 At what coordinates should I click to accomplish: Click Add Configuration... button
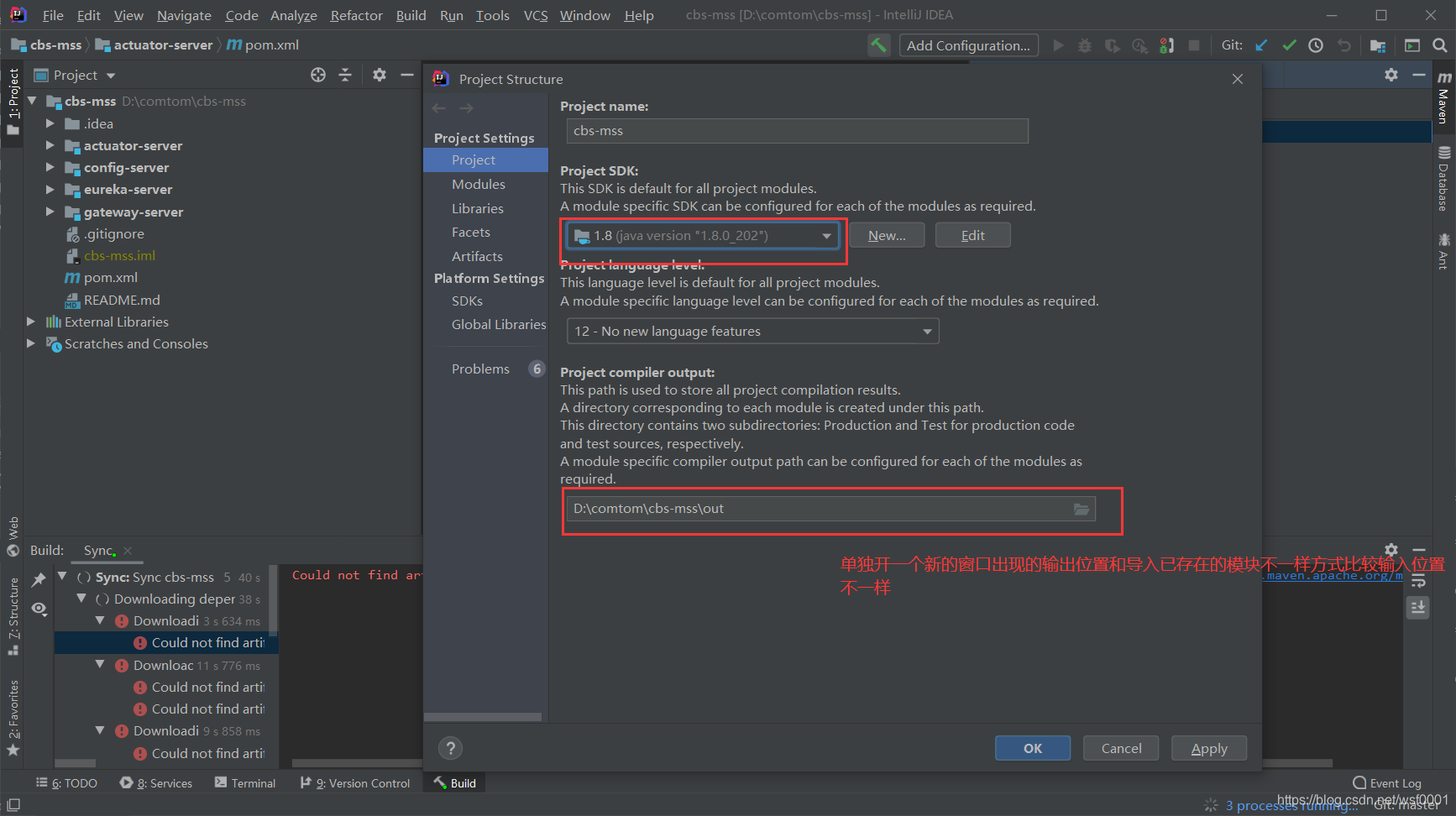click(968, 45)
